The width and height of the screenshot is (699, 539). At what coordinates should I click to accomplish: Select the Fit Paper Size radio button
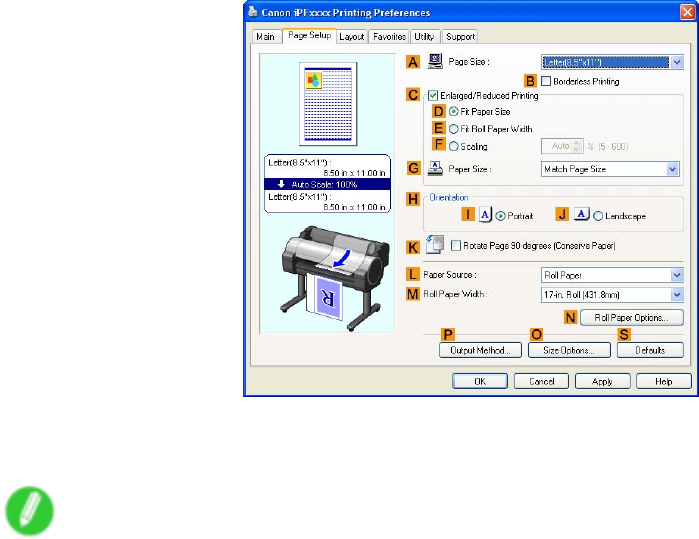[453, 111]
